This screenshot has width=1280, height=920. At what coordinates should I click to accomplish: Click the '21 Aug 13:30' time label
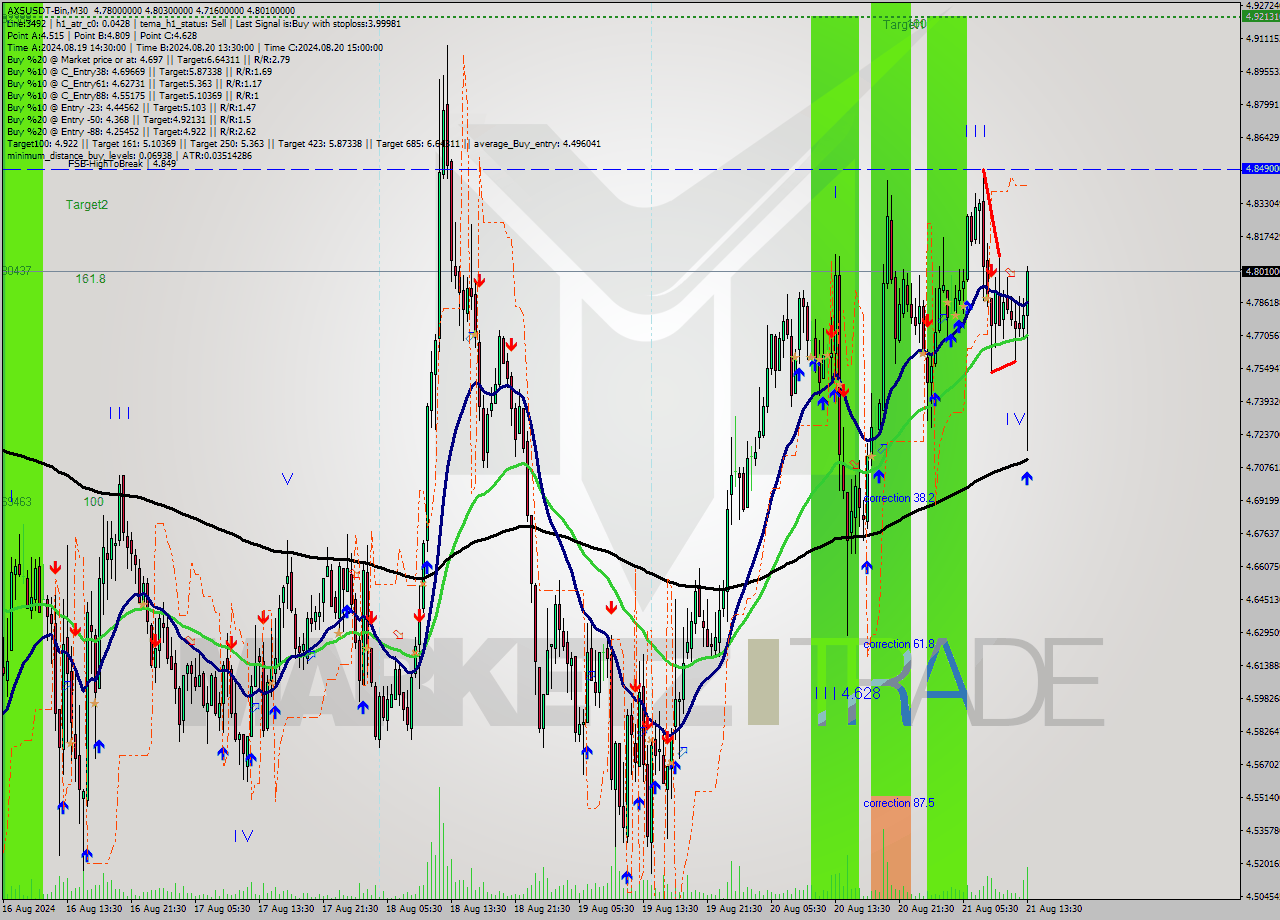(x=1053, y=909)
